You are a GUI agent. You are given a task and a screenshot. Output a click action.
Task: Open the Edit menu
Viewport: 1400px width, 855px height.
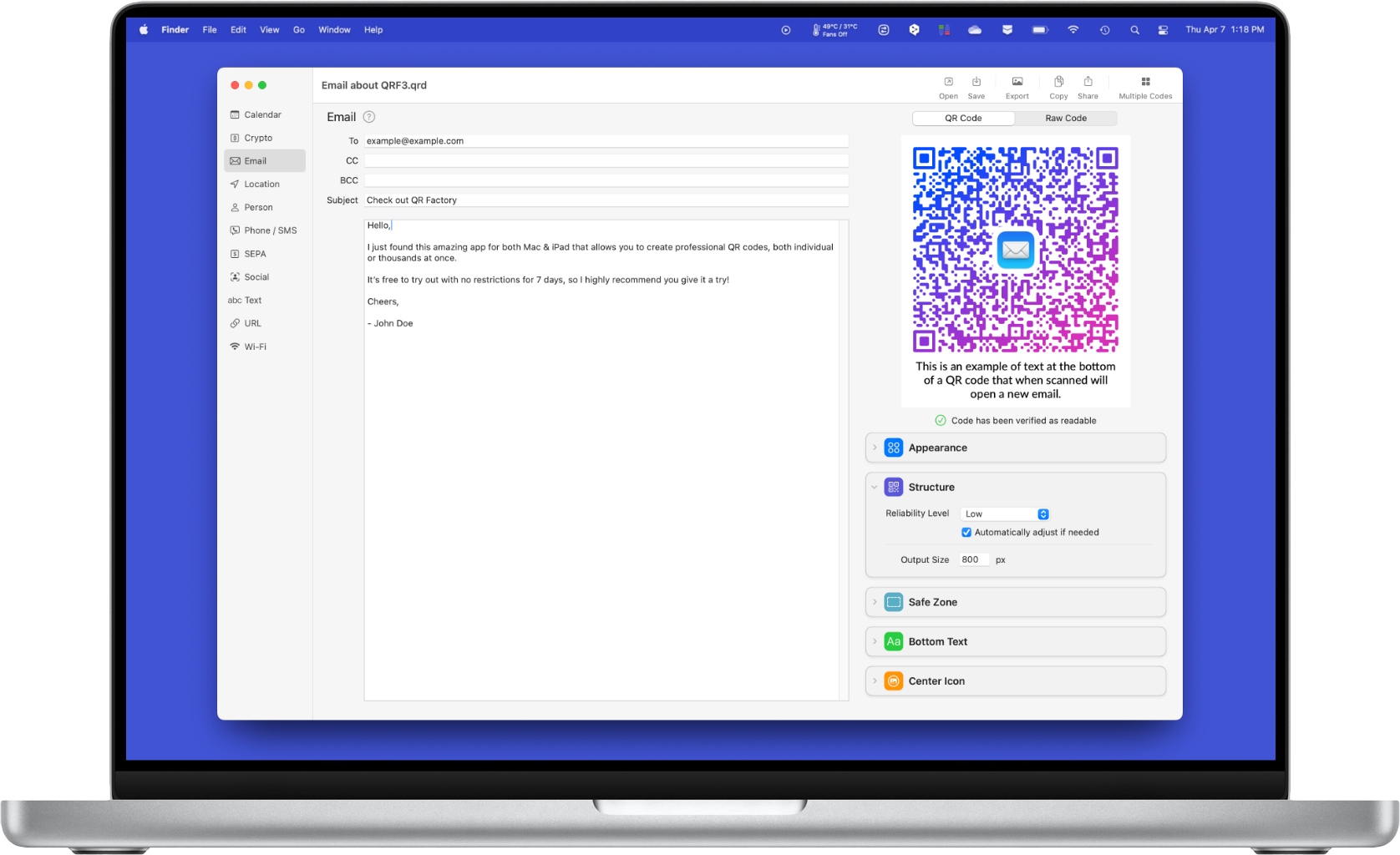pyautogui.click(x=239, y=30)
